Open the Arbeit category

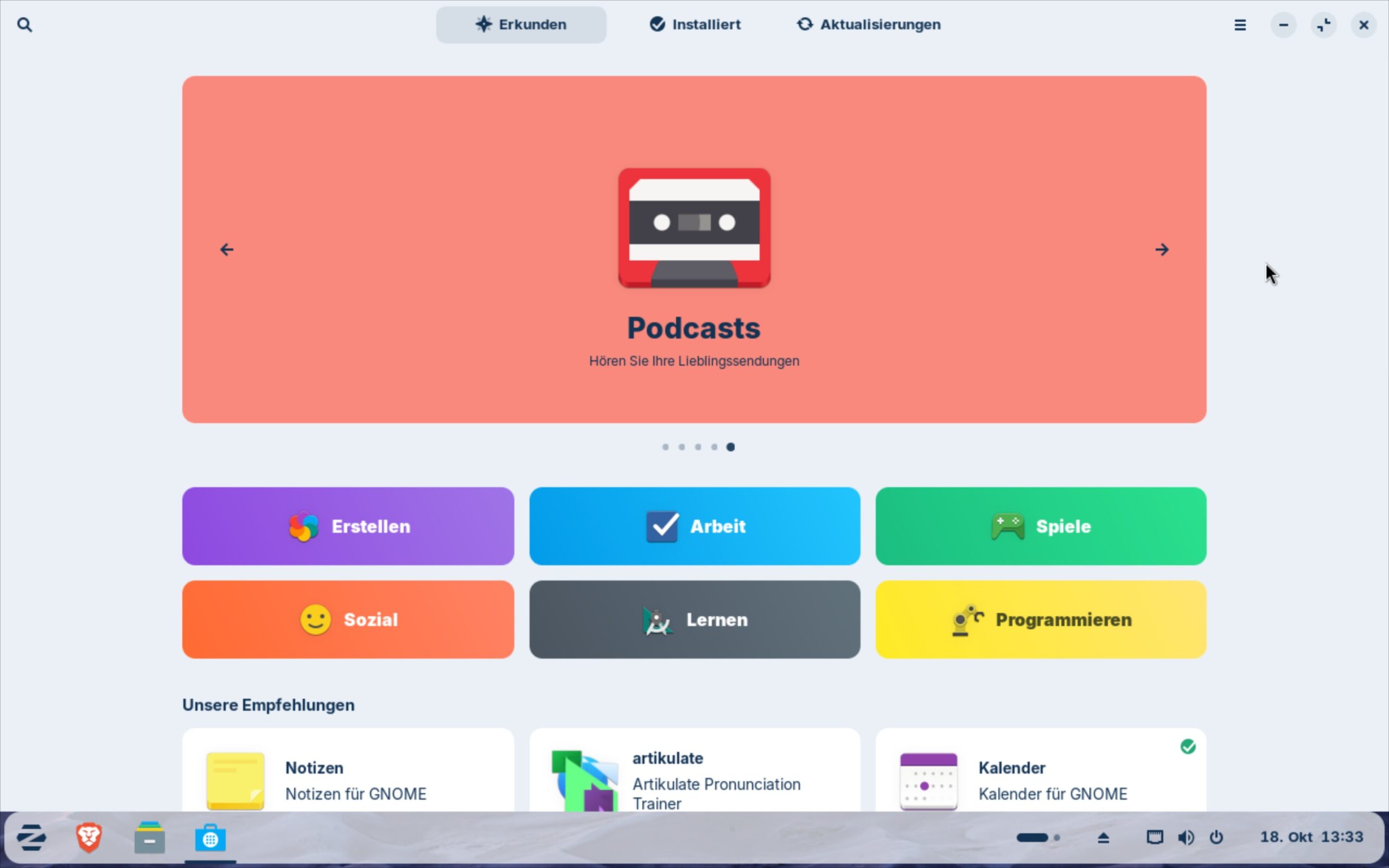[694, 526]
